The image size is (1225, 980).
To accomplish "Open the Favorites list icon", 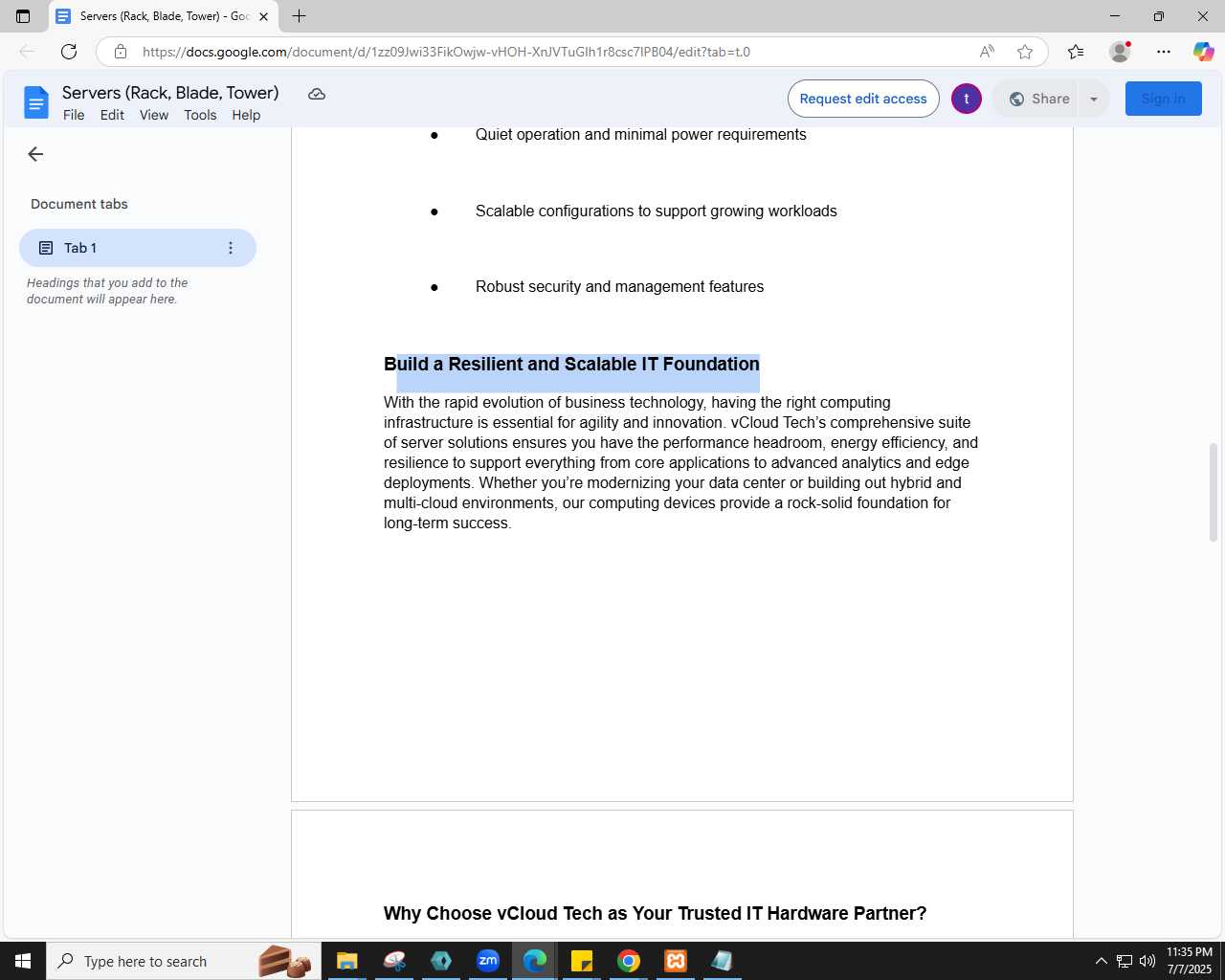I will pyautogui.click(x=1076, y=52).
